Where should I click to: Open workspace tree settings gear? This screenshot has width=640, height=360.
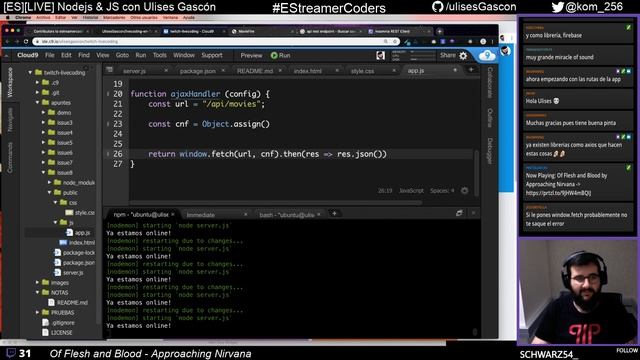click(86, 68)
